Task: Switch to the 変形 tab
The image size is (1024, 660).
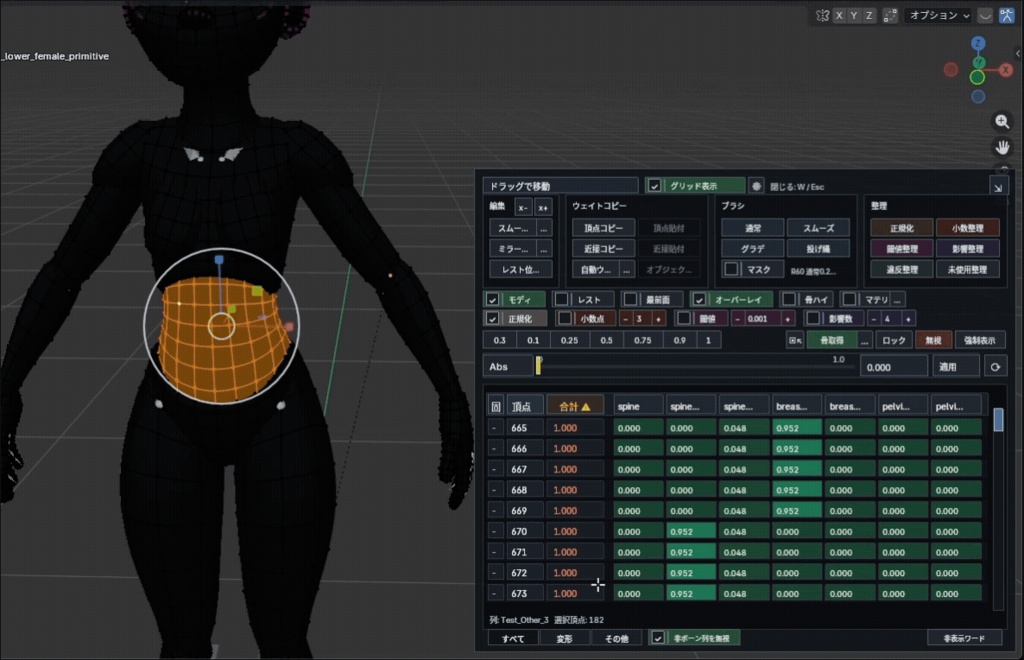Action: point(564,638)
